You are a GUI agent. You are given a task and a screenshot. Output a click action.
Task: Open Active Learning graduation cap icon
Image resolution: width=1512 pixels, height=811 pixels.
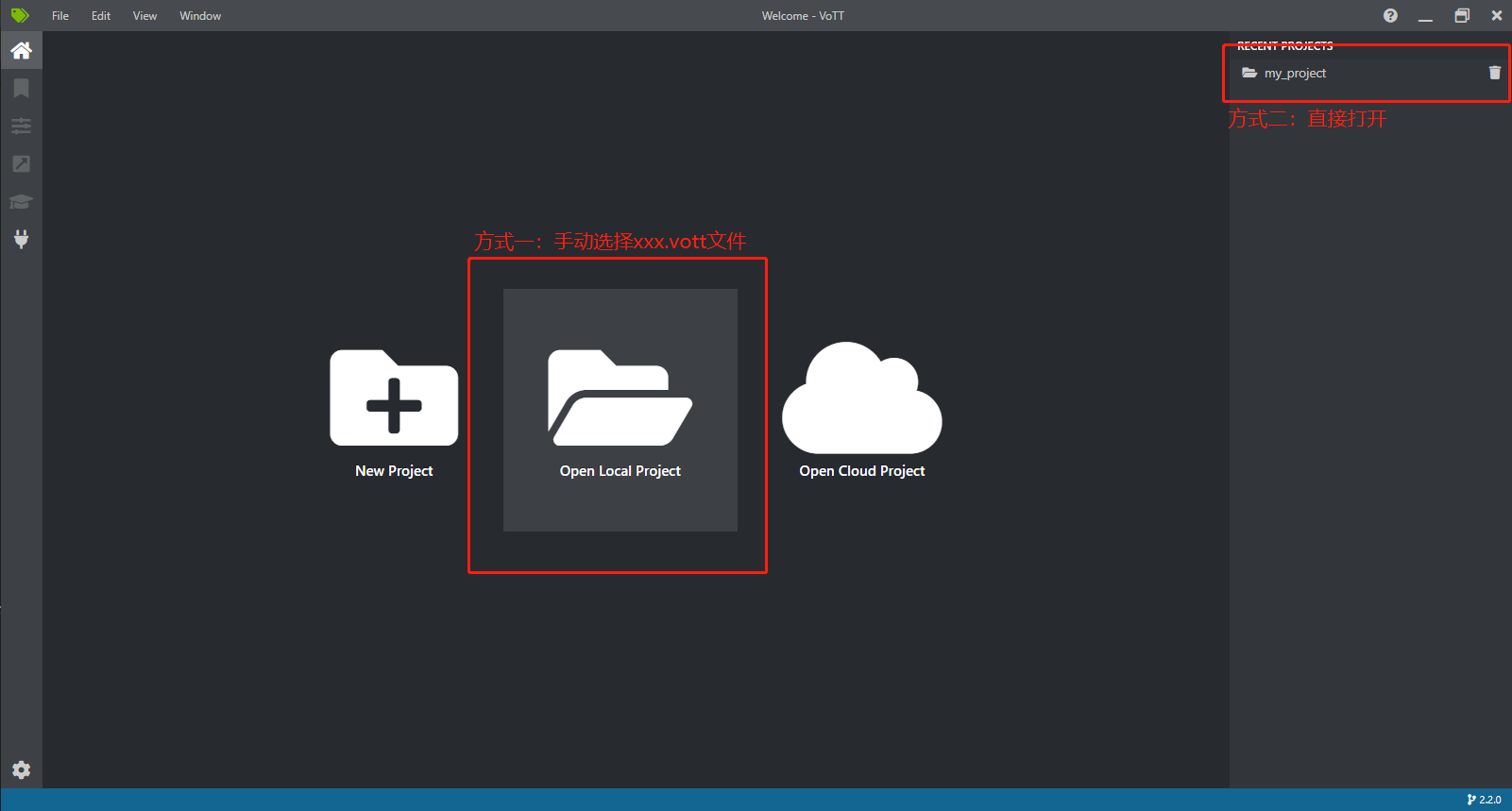(x=21, y=201)
